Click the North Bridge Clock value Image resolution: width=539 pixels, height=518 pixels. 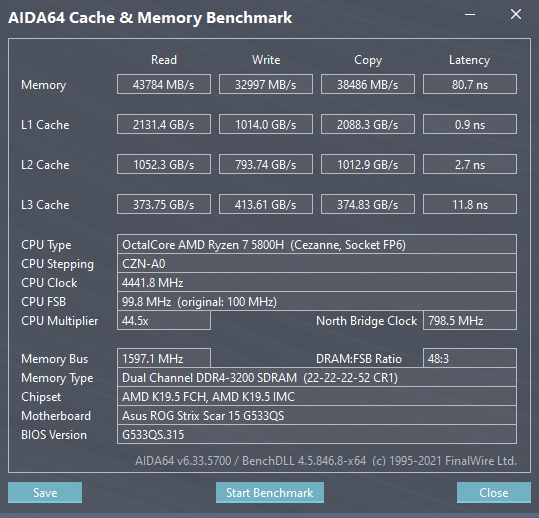point(470,320)
